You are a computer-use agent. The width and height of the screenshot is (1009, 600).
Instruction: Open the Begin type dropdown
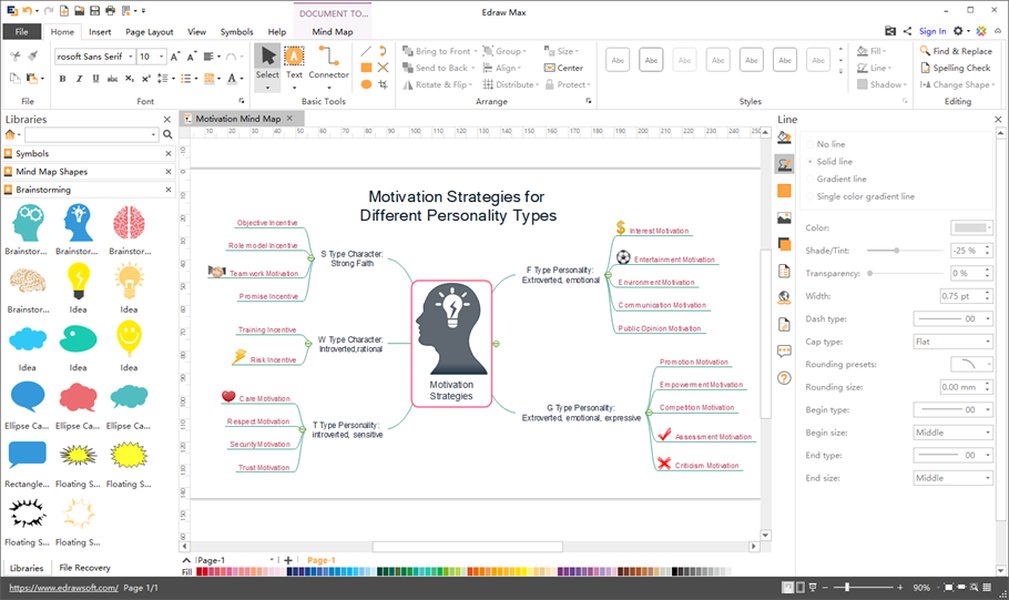click(953, 409)
